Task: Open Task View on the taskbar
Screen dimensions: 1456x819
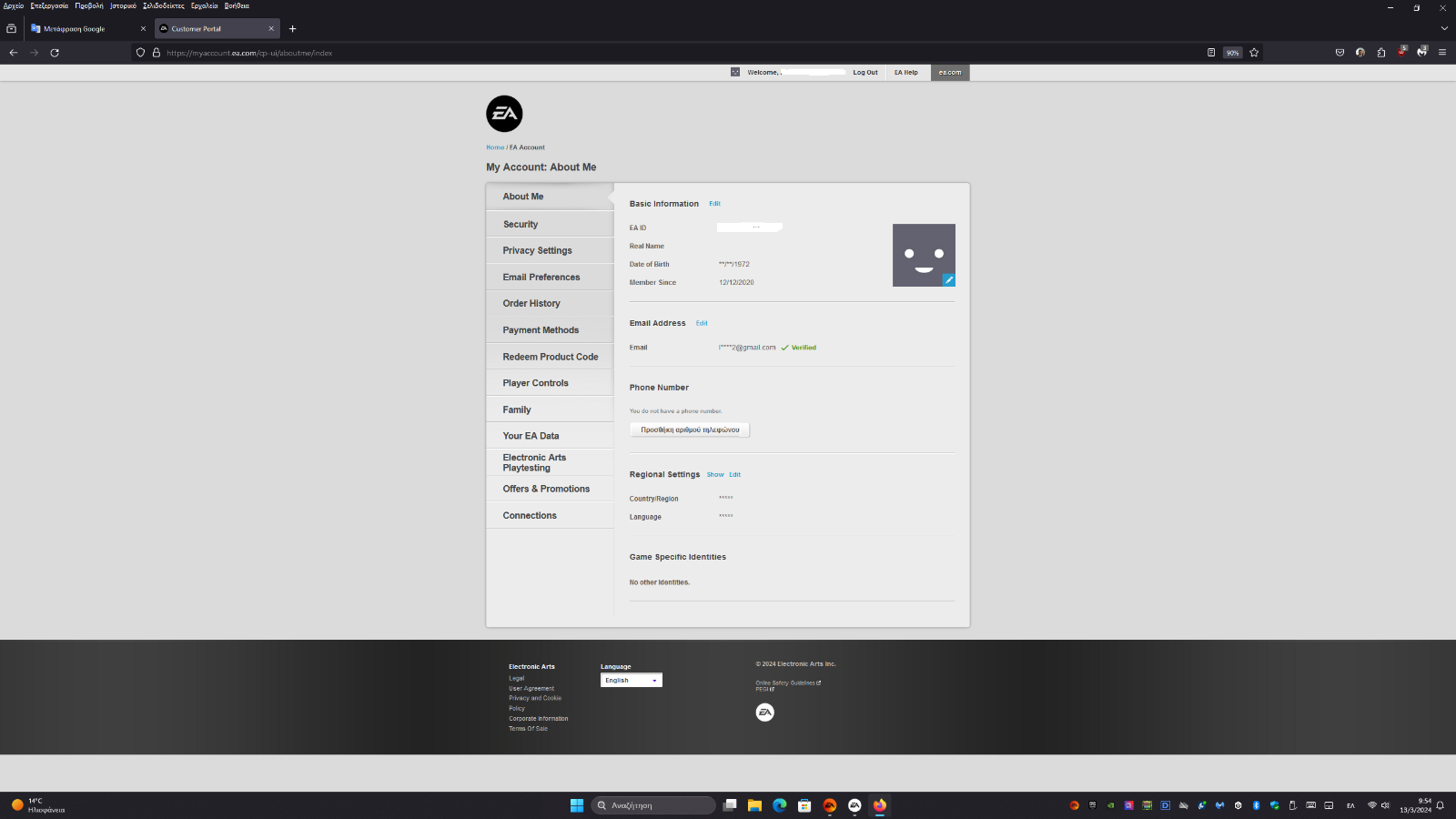Action: point(730,805)
